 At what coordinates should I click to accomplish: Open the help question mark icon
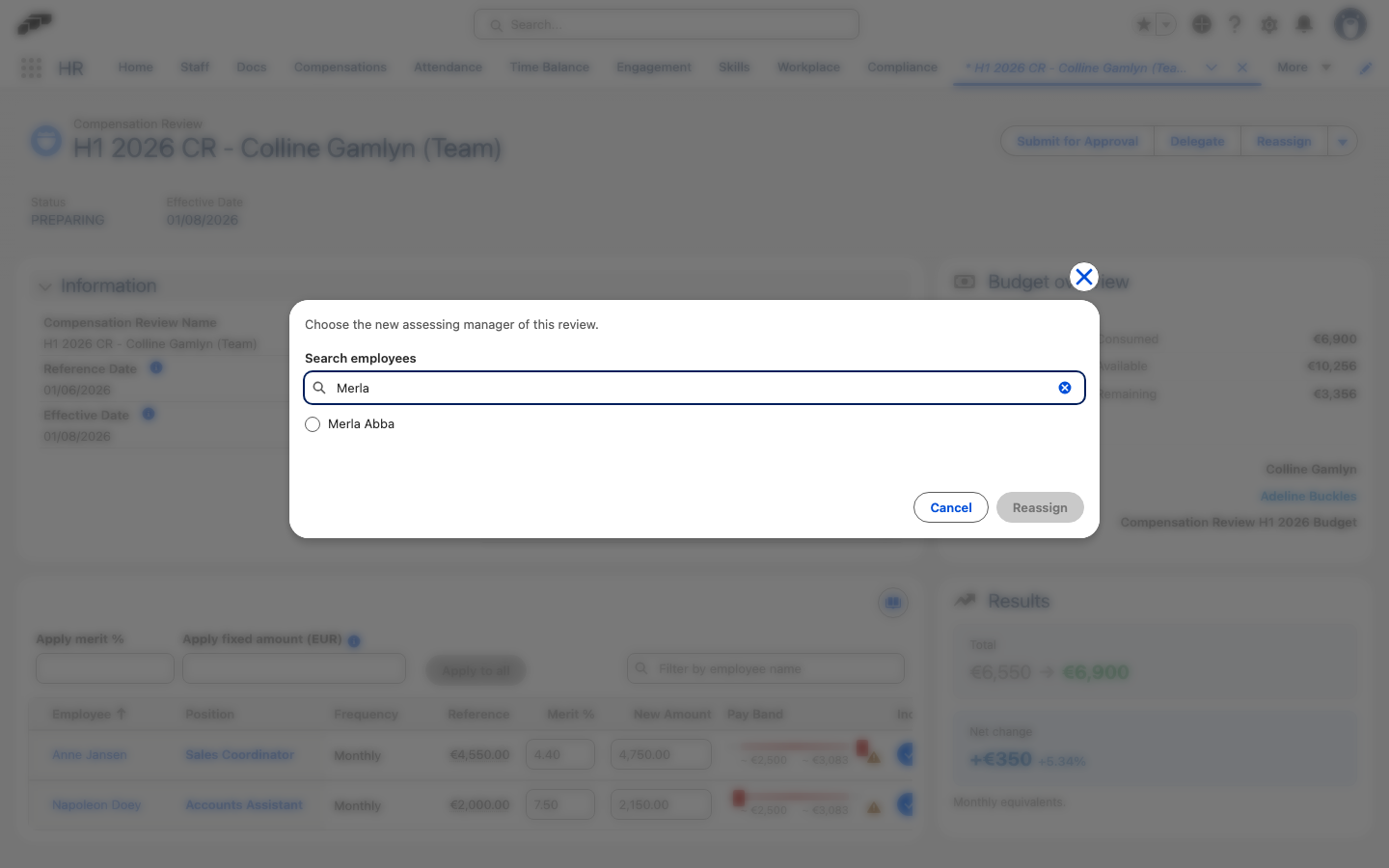tap(1235, 24)
